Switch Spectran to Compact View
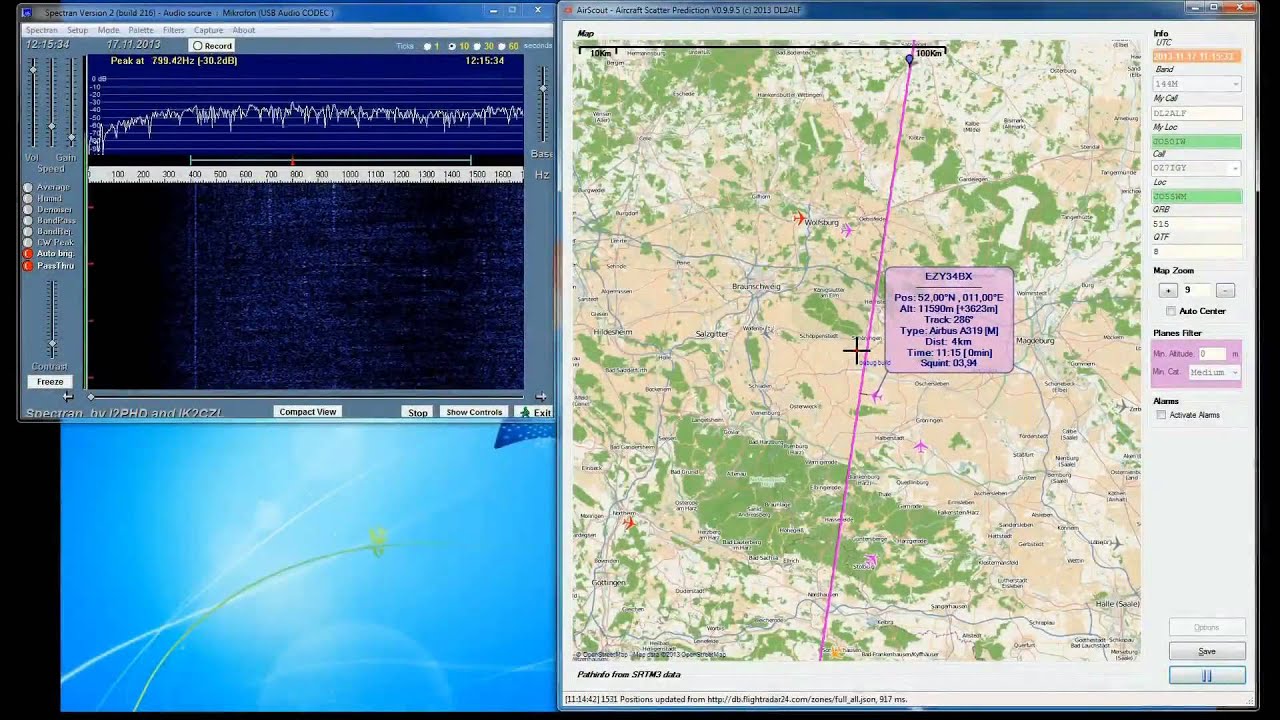Image resolution: width=1280 pixels, height=720 pixels. tap(308, 412)
